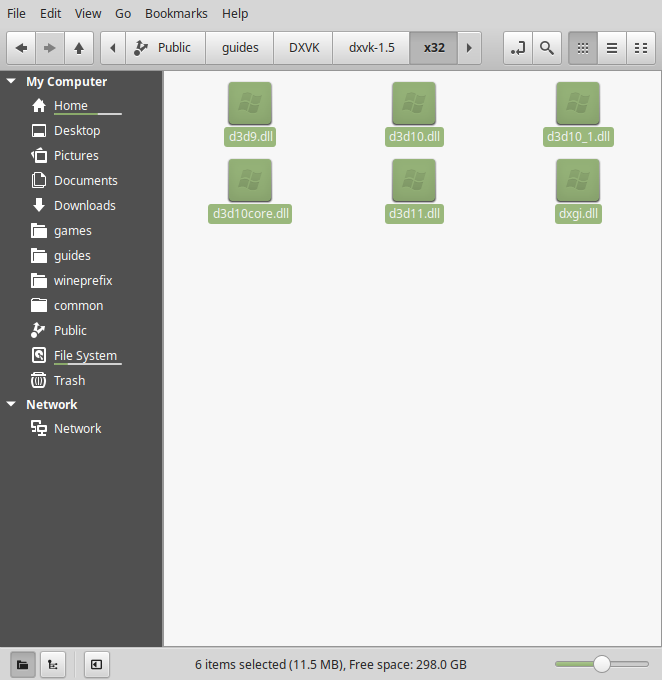This screenshot has width=662, height=680.
Task: Open the search magnifier tool
Action: [547, 48]
